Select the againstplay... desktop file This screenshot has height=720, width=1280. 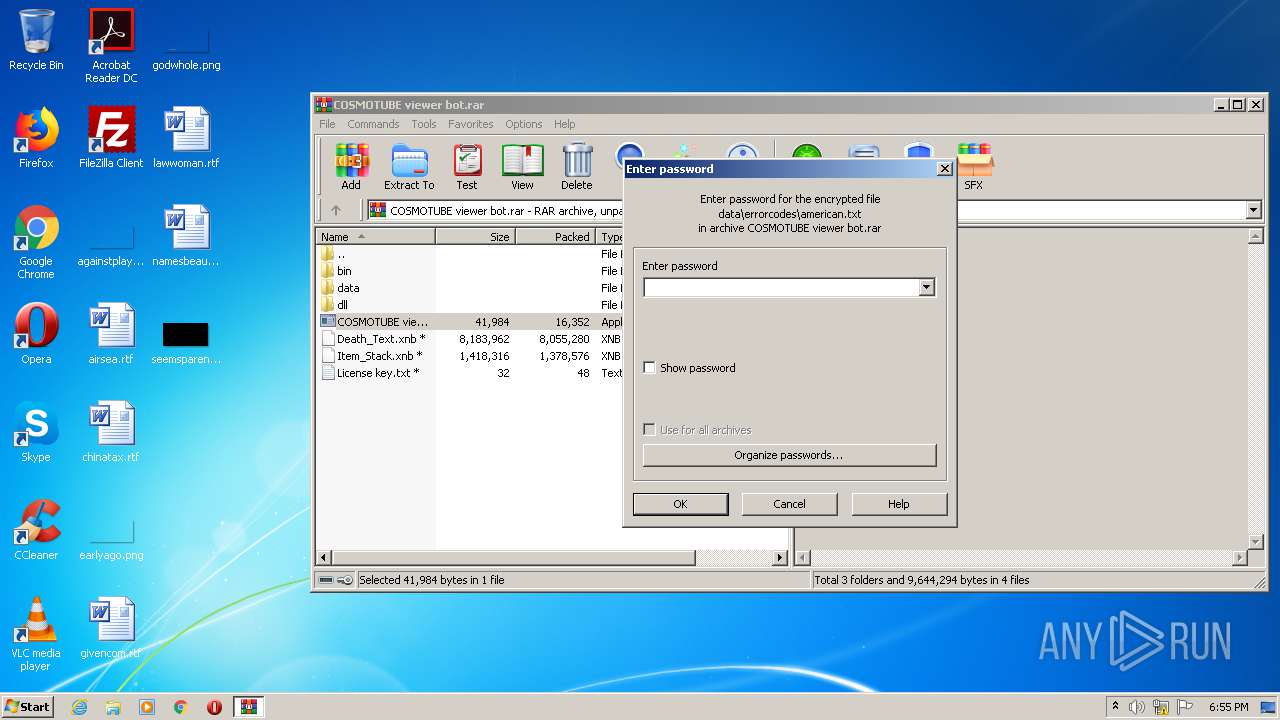(111, 248)
